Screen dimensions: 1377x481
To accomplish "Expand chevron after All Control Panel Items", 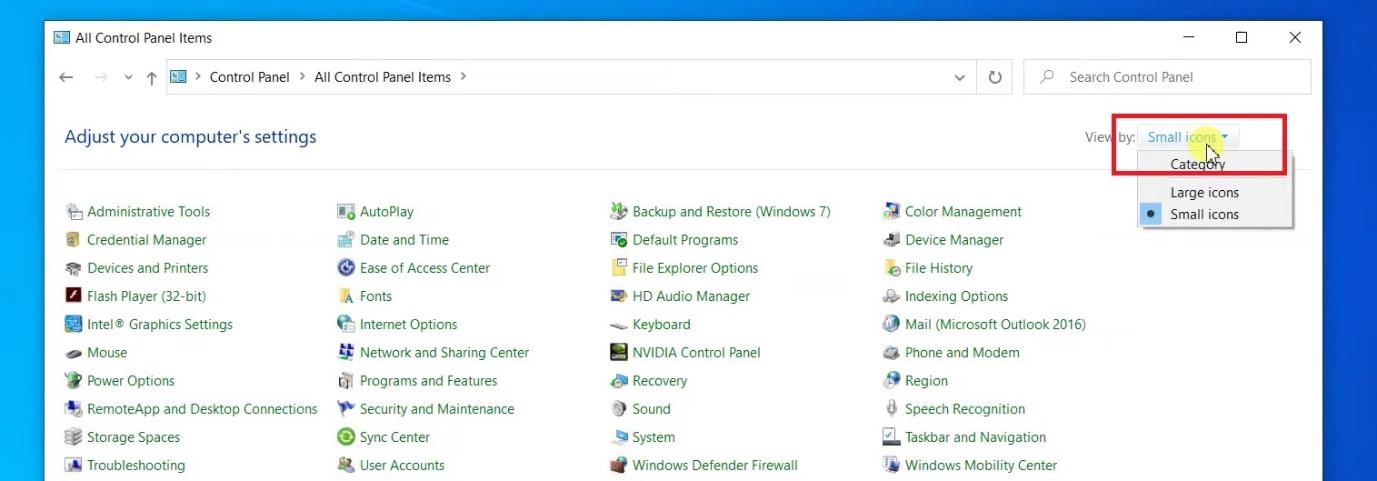I will coord(463,77).
